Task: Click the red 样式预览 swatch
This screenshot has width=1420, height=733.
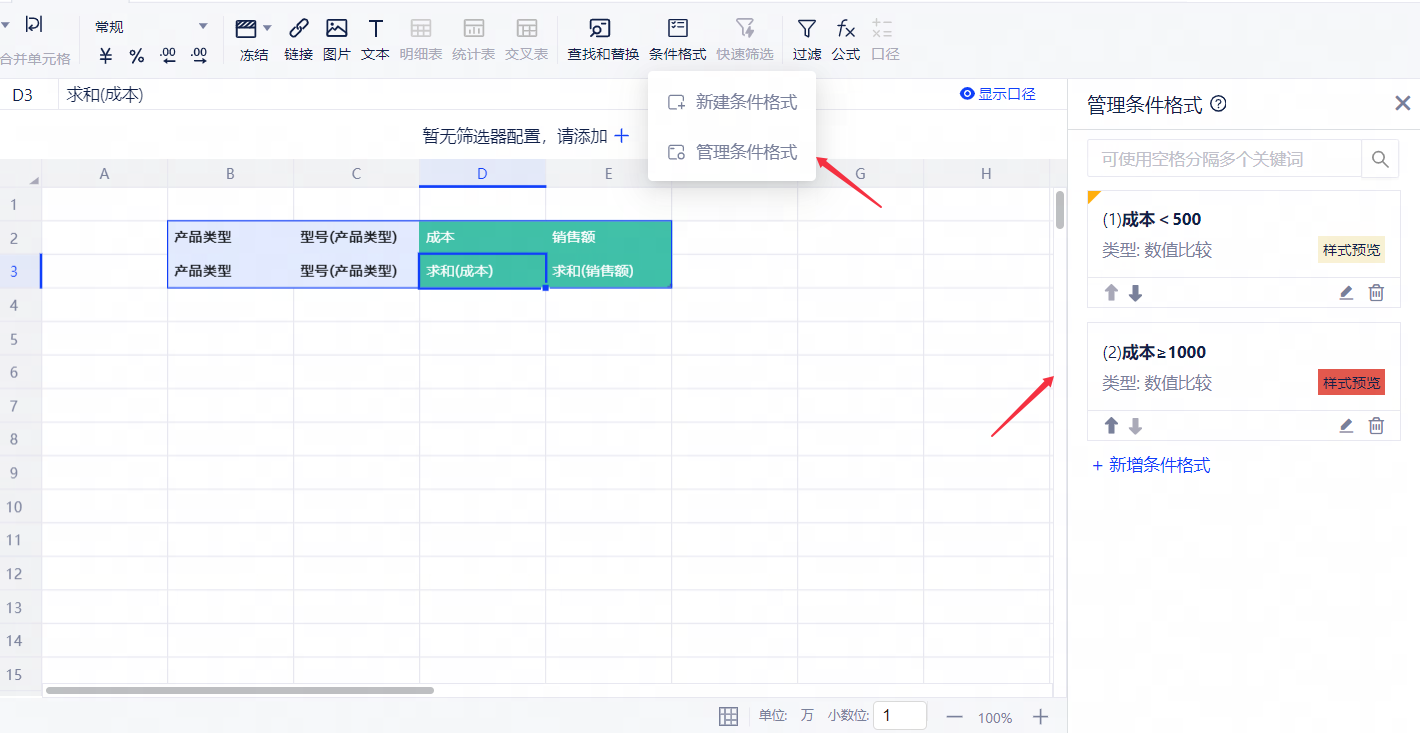Action: pos(1351,383)
